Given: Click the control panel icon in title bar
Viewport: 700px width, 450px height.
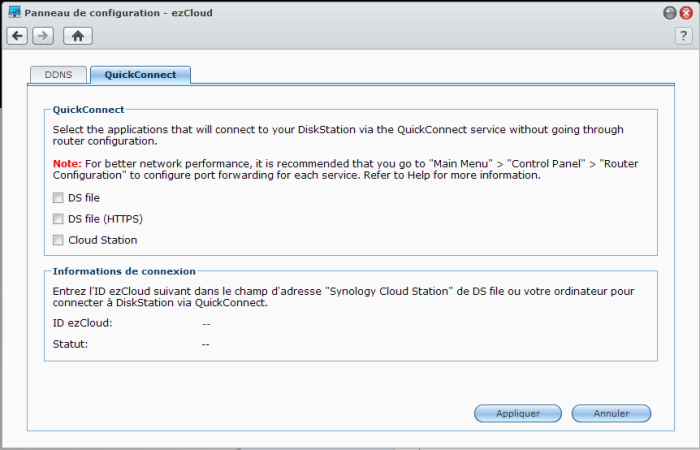Looking at the screenshot, I should point(14,12).
